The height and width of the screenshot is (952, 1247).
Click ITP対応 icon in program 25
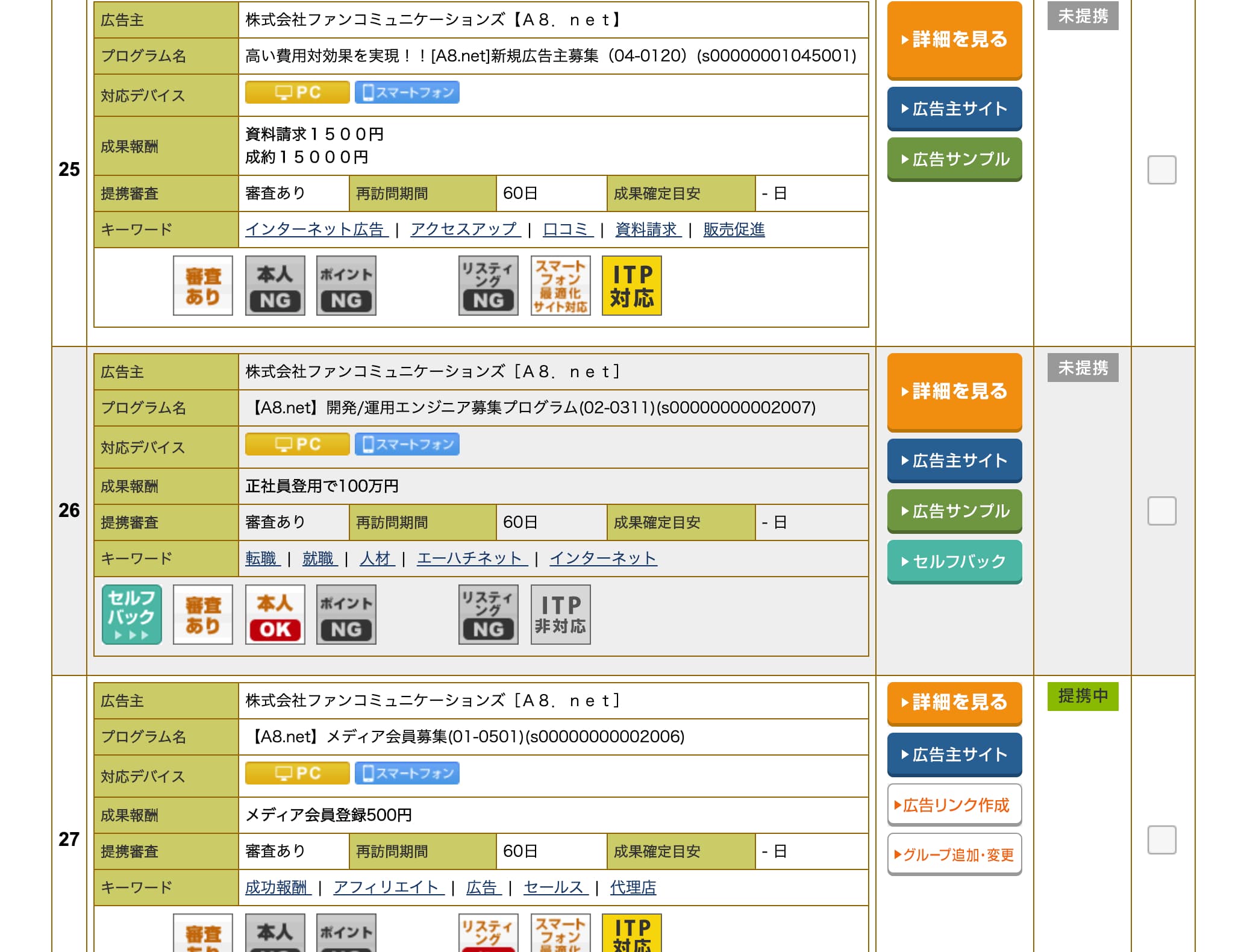click(x=632, y=286)
